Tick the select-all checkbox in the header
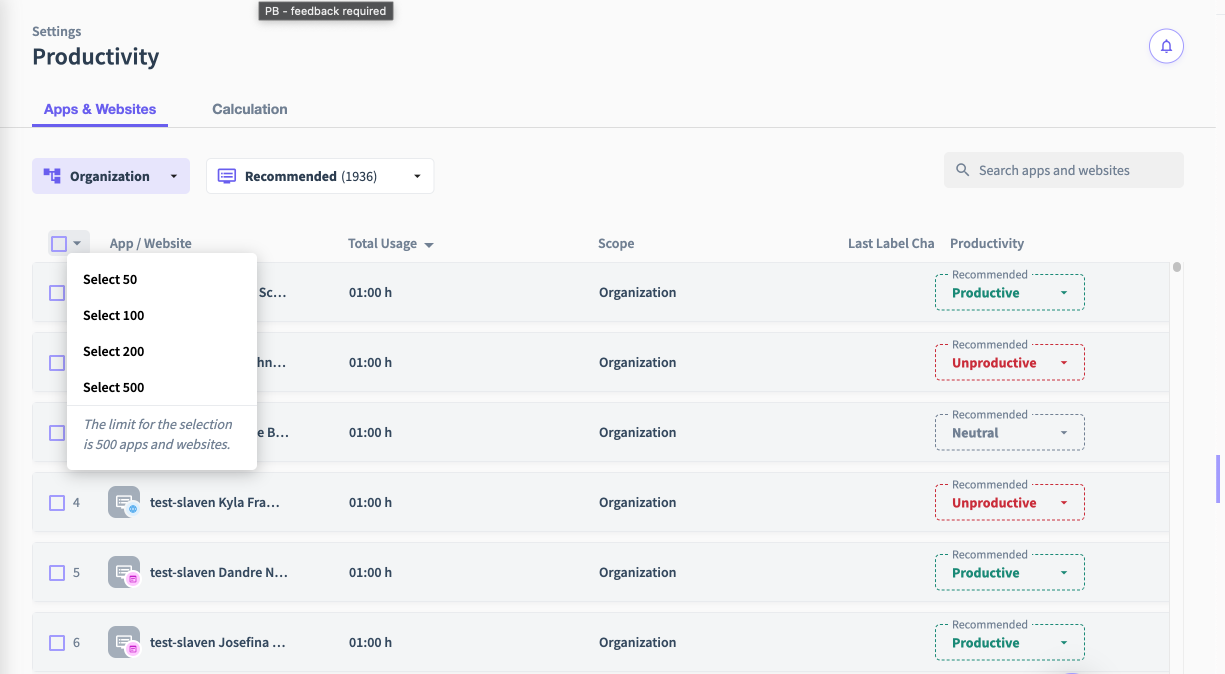Image resolution: width=1225 pixels, height=674 pixels. pyautogui.click(x=58, y=242)
